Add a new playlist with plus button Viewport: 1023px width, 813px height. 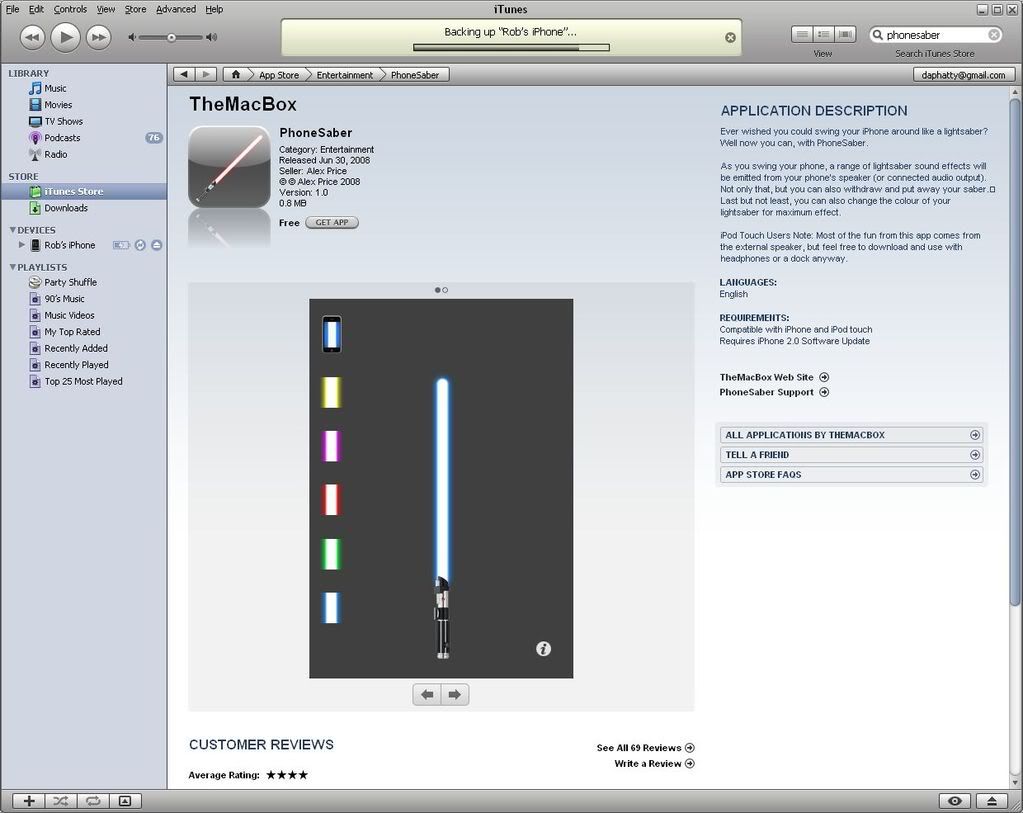(x=29, y=801)
